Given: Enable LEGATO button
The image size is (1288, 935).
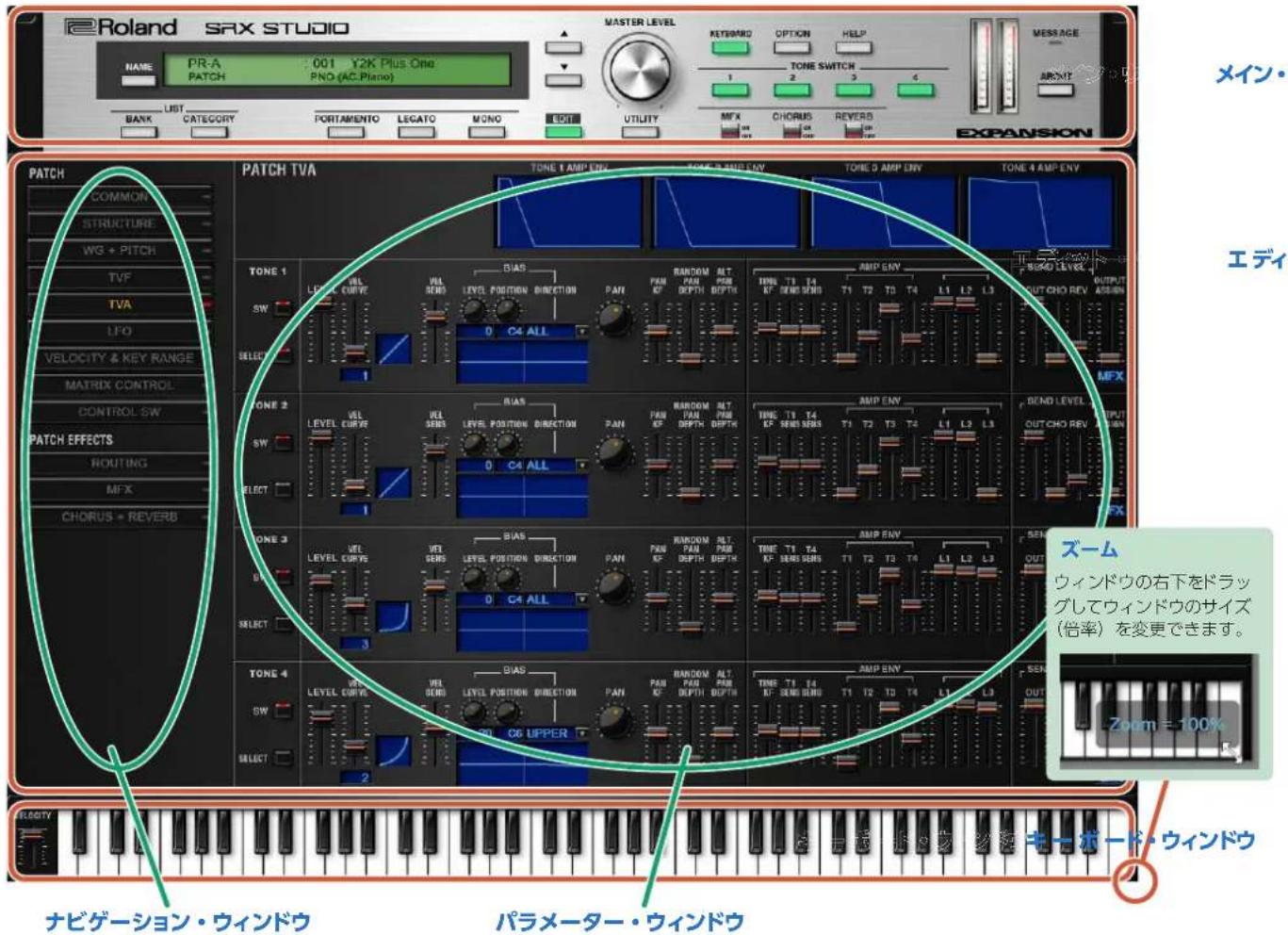Looking at the screenshot, I should point(416,132).
